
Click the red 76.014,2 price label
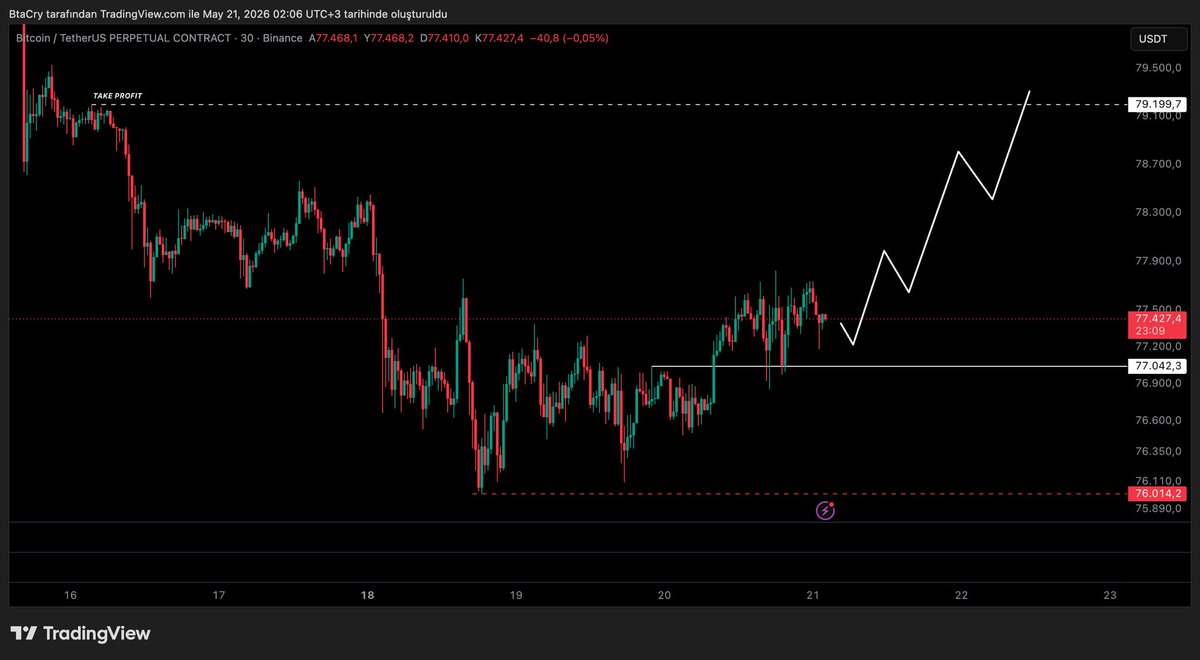pyautogui.click(x=1156, y=493)
